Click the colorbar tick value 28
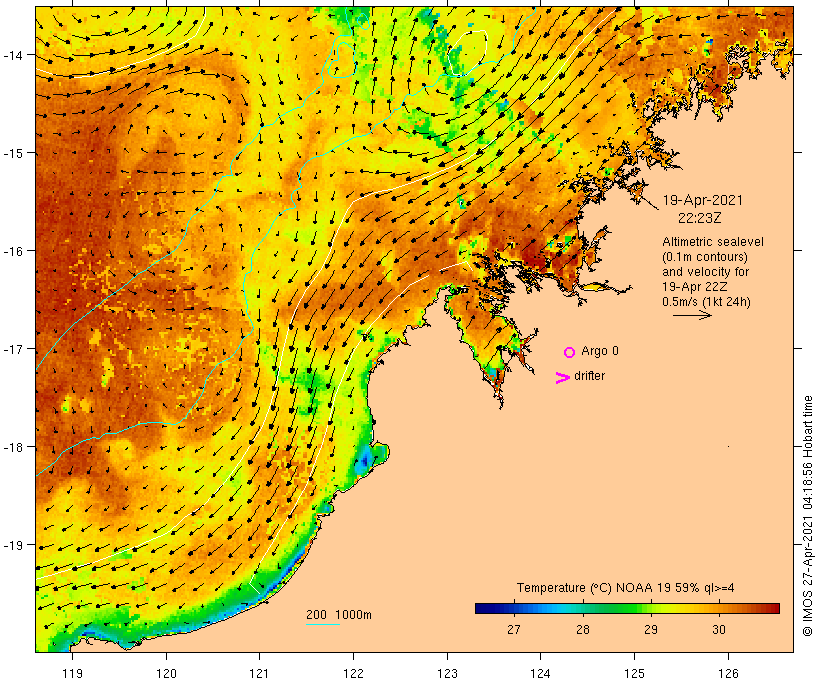Image resolution: width=820 pixels, height=680 pixels. coord(583,630)
